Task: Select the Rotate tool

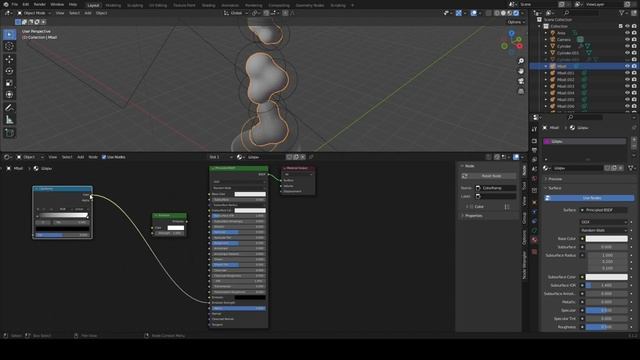Action: click(x=9, y=71)
